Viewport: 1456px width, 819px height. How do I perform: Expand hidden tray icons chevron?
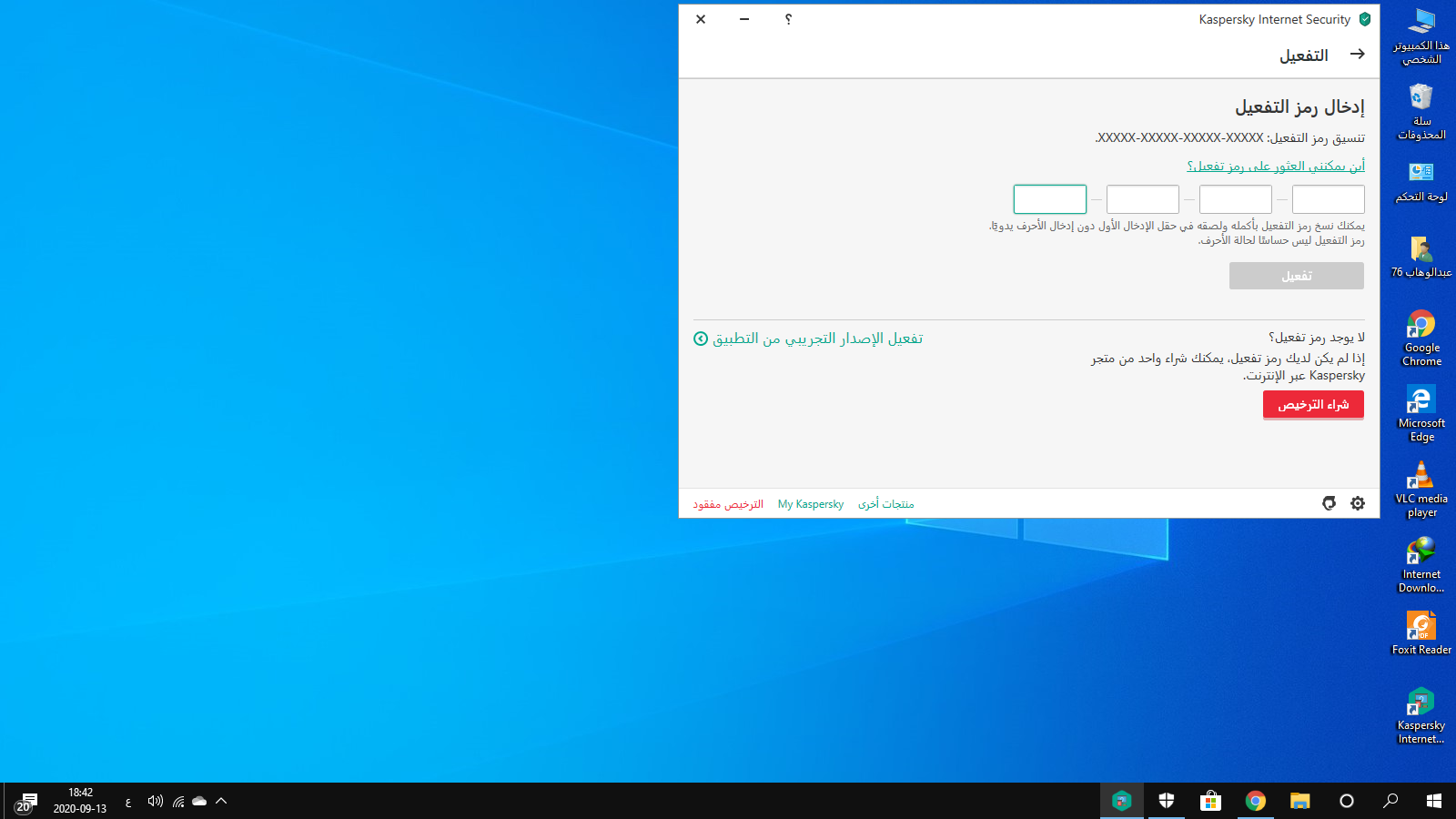click(221, 801)
